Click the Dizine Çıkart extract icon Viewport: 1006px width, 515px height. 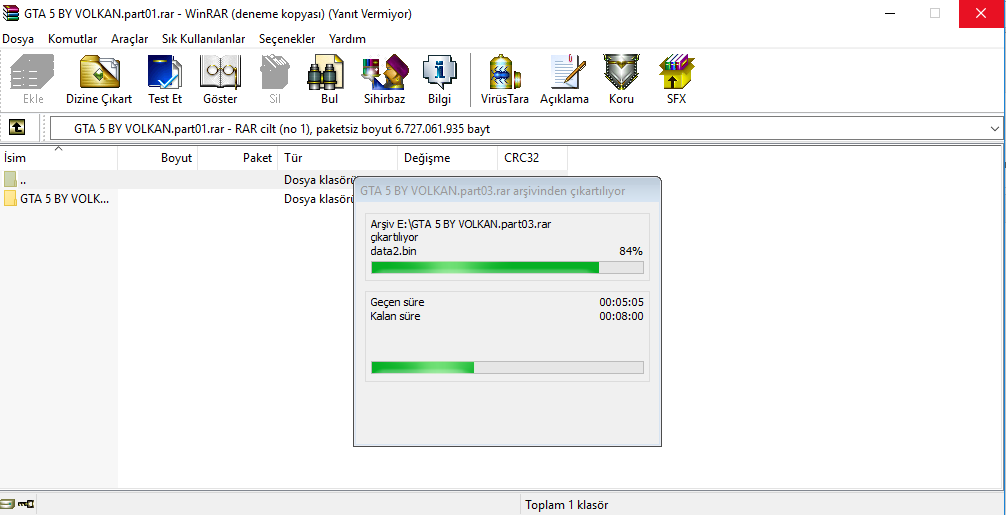[x=99, y=80]
